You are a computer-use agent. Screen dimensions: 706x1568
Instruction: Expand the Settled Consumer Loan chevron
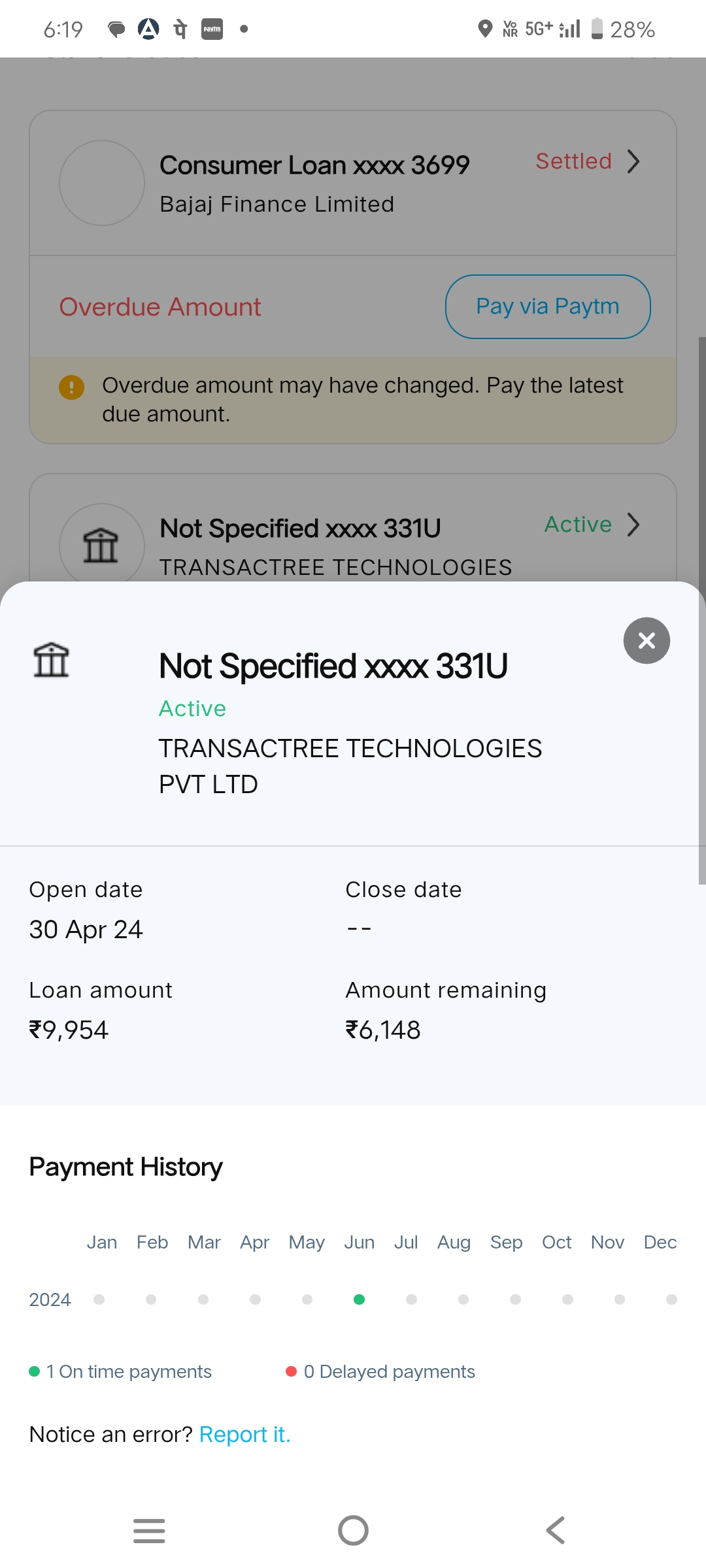pos(633,161)
